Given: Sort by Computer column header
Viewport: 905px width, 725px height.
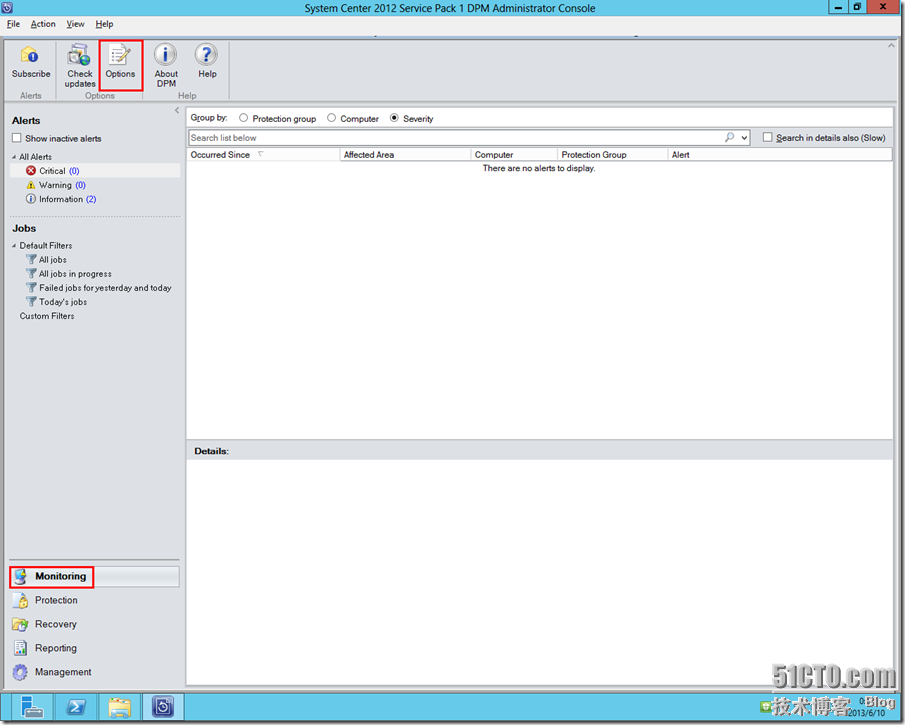Looking at the screenshot, I should [514, 155].
